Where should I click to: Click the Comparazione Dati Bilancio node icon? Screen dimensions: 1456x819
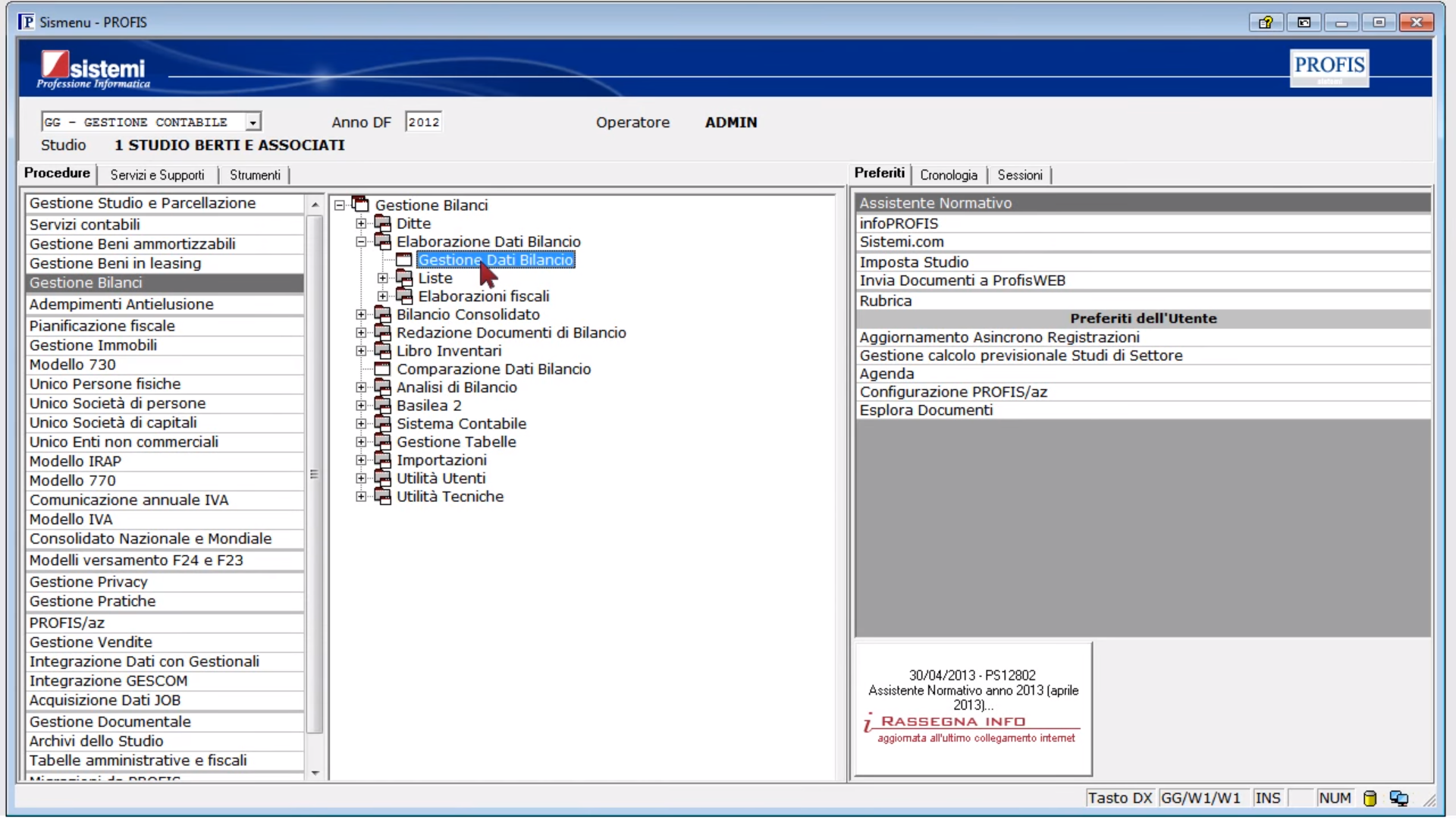tap(382, 369)
